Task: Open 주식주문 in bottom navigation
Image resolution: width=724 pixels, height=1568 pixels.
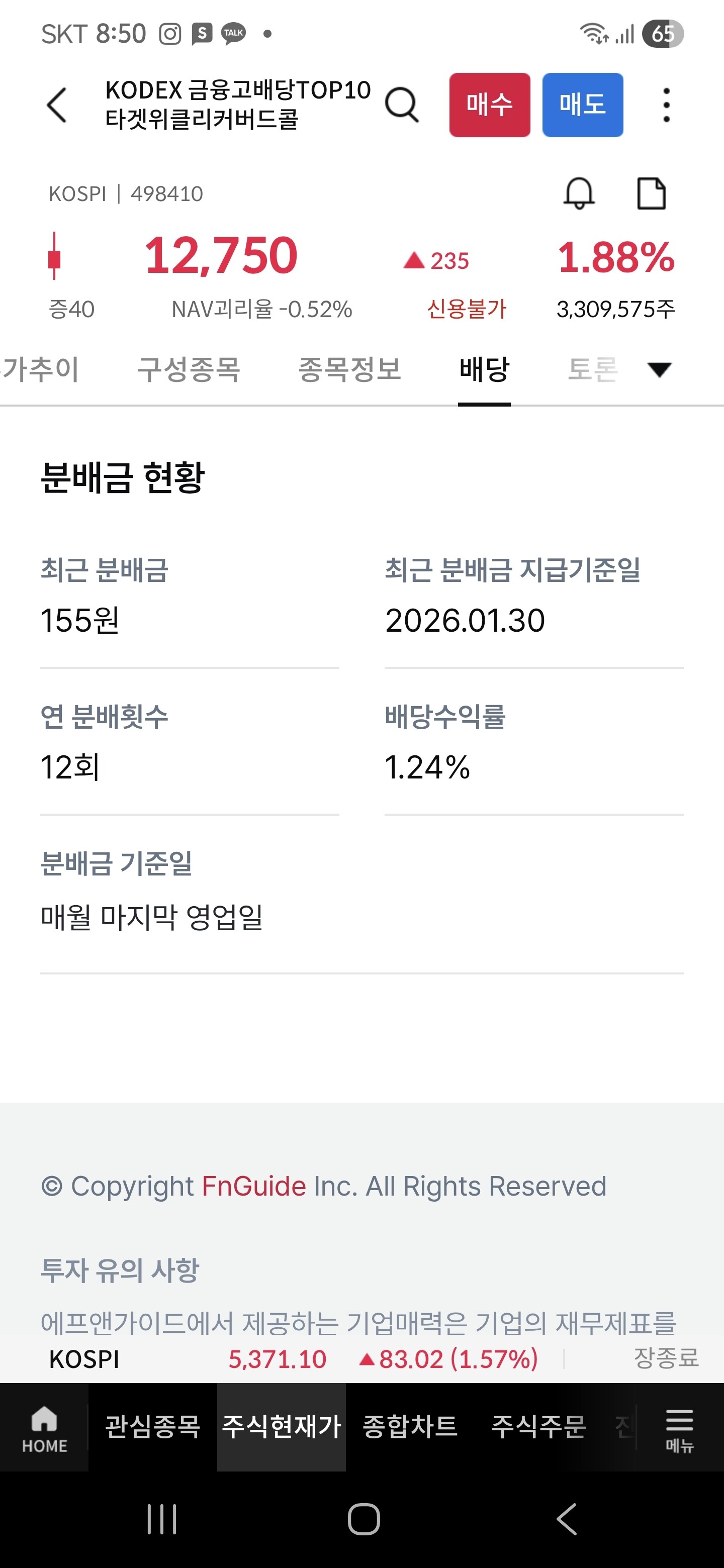Action: [x=538, y=1427]
